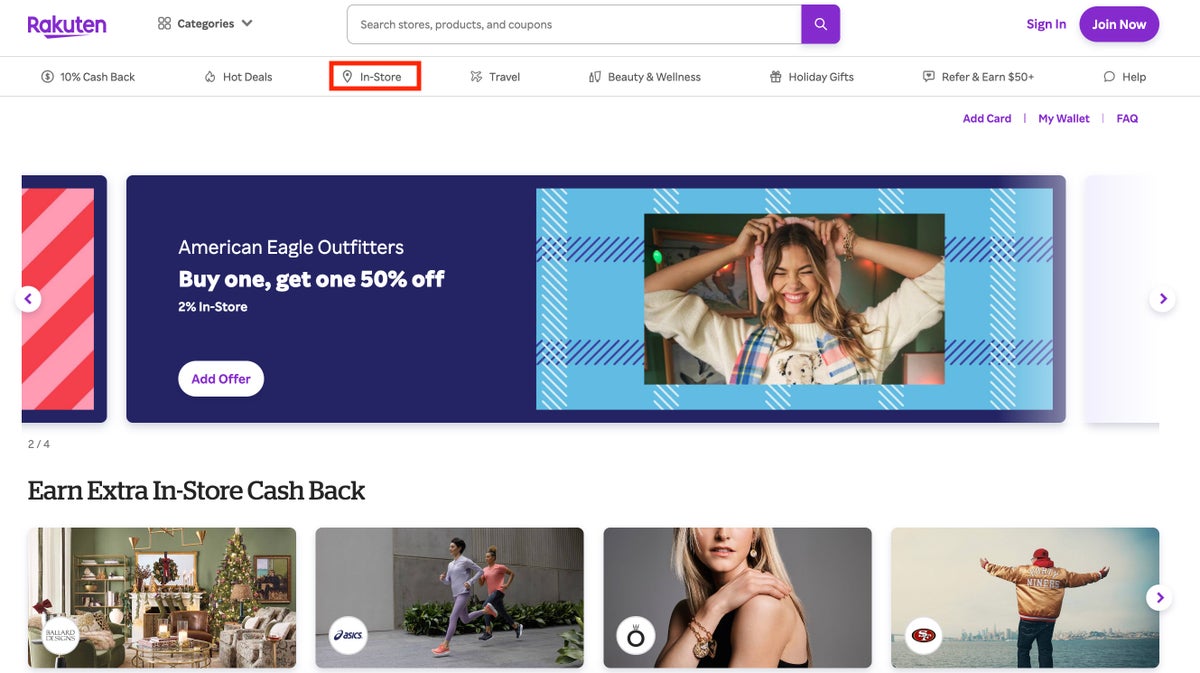Click the Sign In link
Screen dimensions: 1200x673
pyautogui.click(x=1046, y=24)
